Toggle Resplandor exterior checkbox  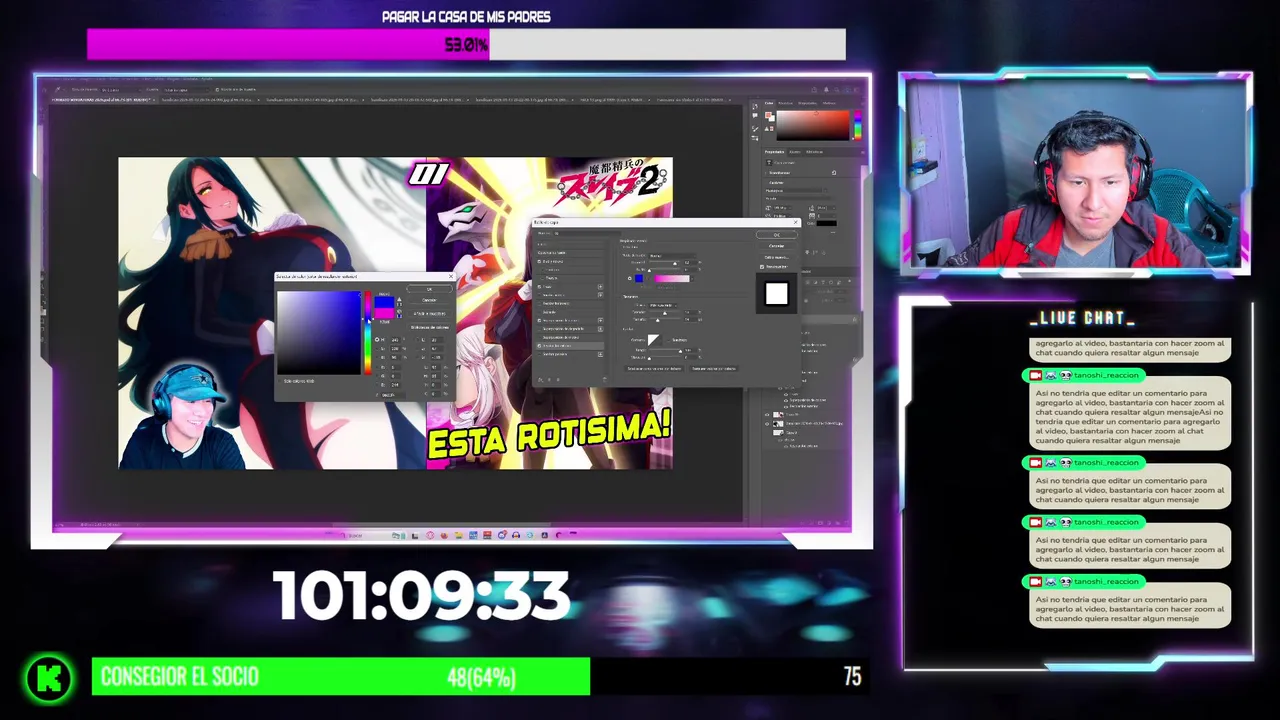[539, 346]
